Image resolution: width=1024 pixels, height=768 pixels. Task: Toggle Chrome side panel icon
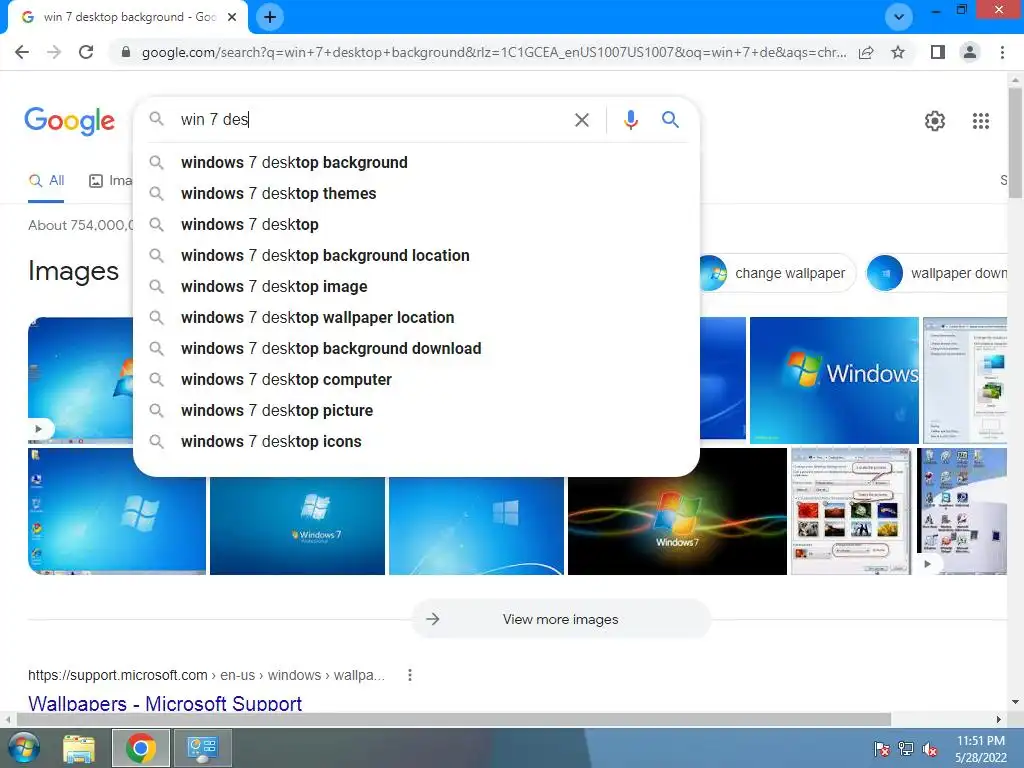[938, 52]
